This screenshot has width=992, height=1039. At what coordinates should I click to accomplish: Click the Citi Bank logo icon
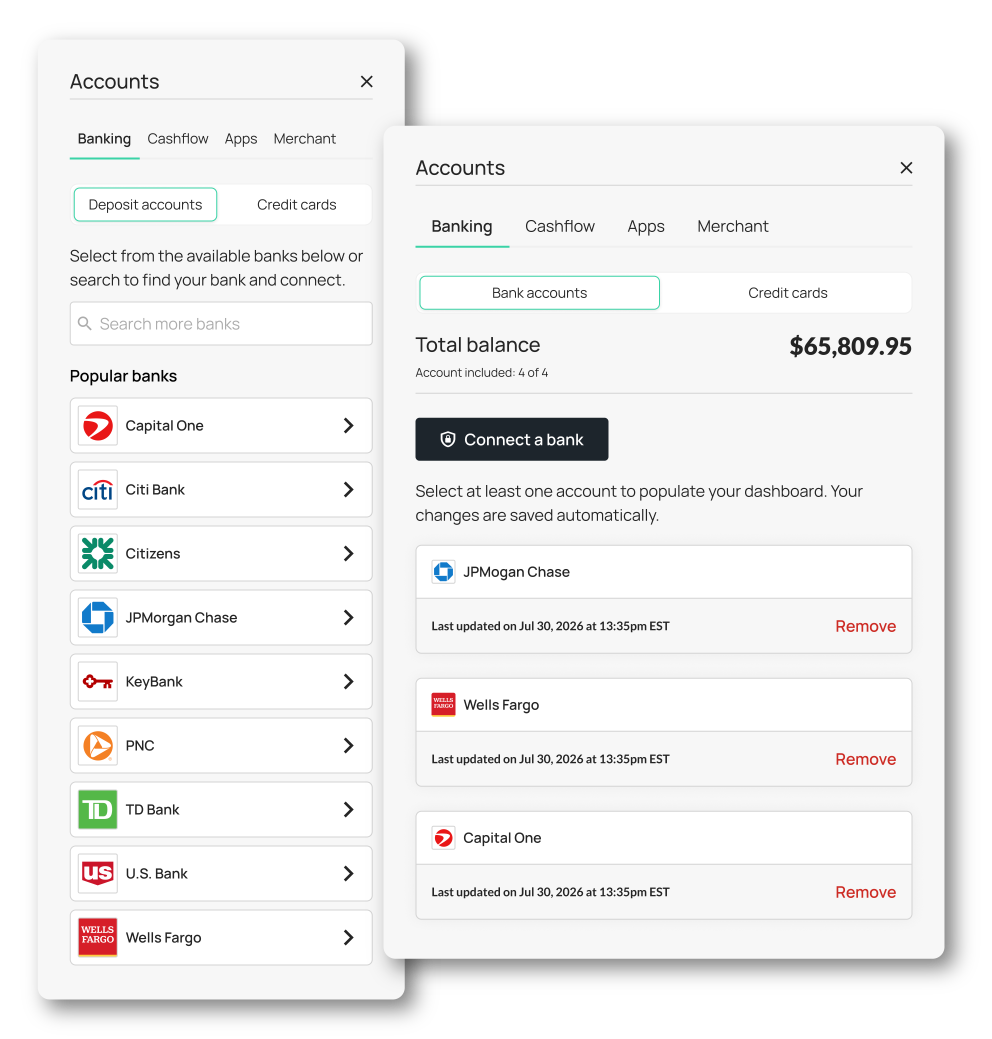click(x=97, y=490)
